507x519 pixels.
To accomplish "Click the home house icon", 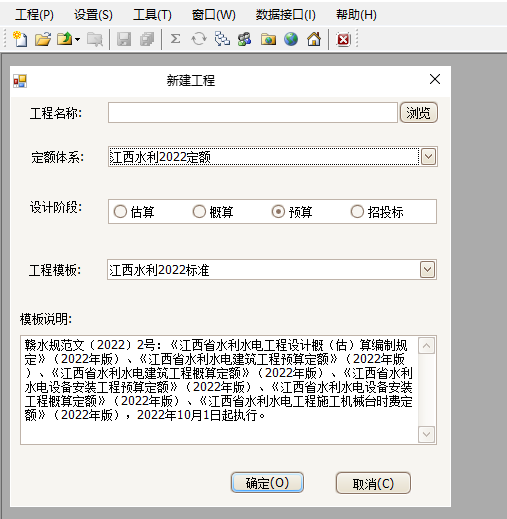I will point(314,39).
